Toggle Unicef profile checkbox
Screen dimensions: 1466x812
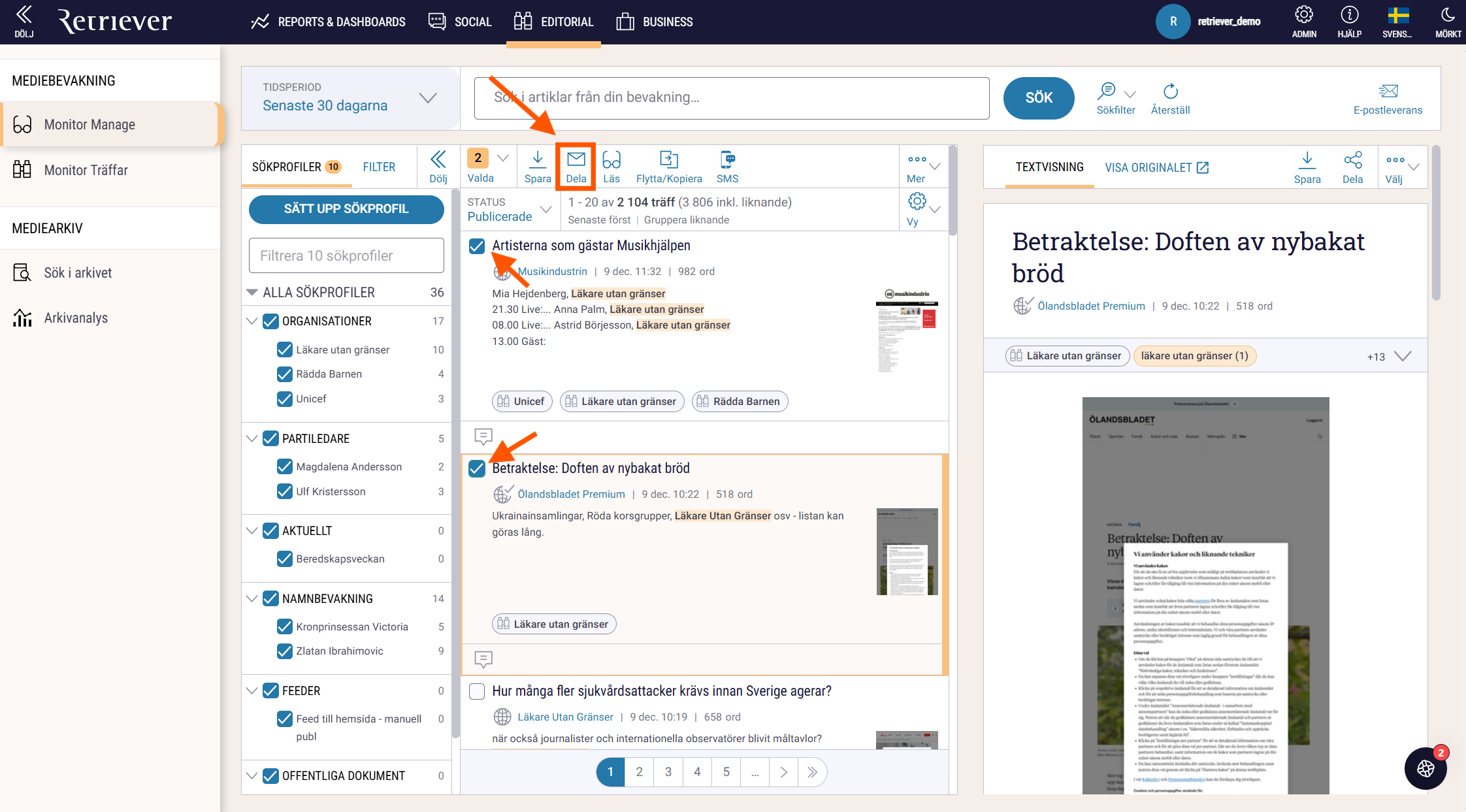[x=284, y=398]
